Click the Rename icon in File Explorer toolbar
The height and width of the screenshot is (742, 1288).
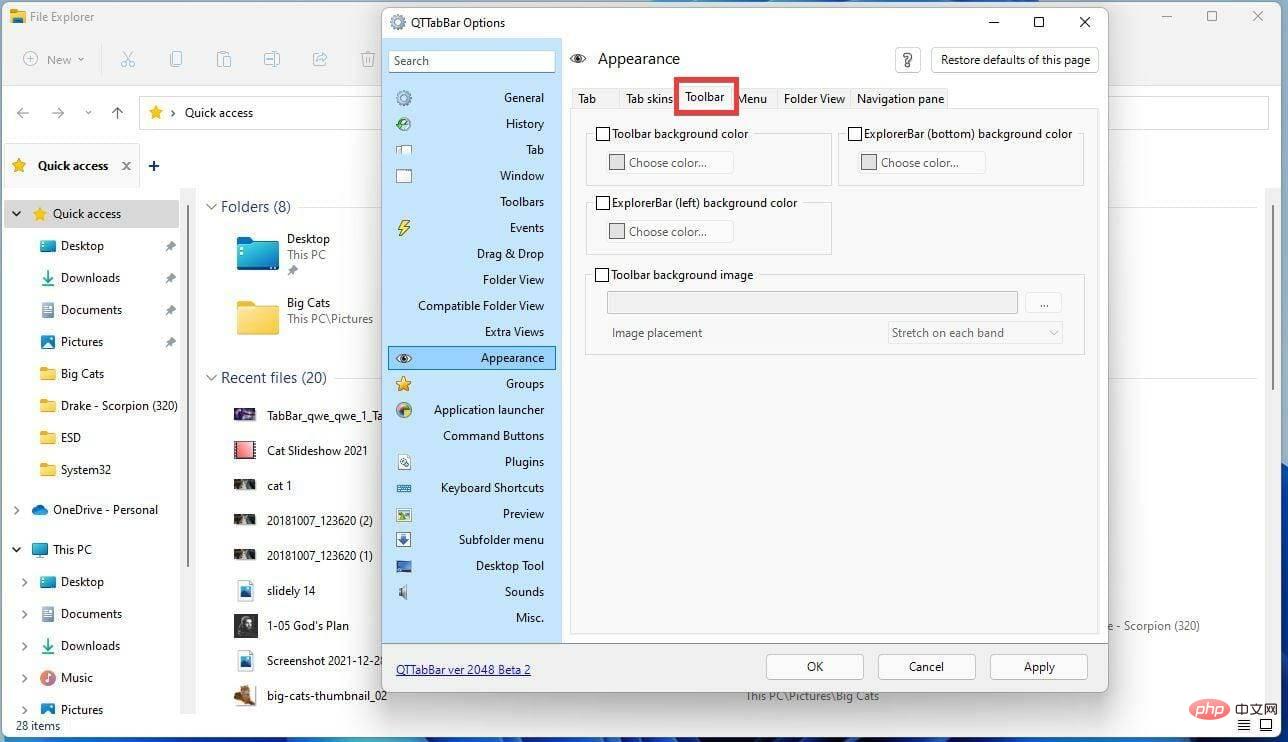[272, 60]
